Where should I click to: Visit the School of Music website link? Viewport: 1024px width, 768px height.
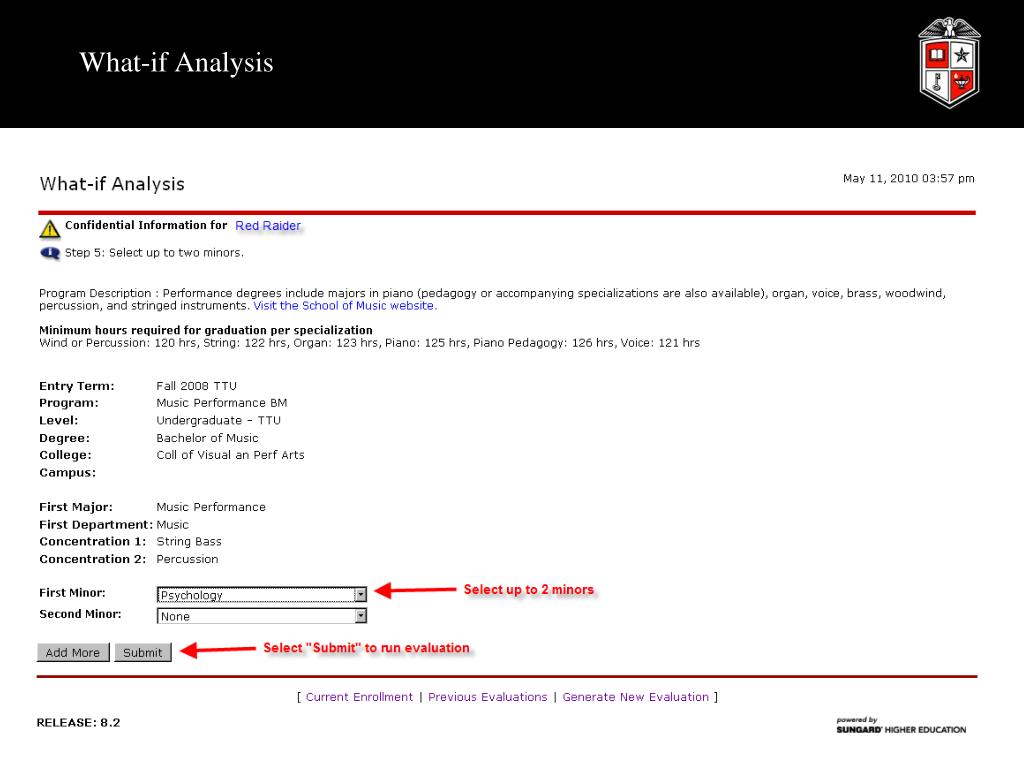[345, 306]
